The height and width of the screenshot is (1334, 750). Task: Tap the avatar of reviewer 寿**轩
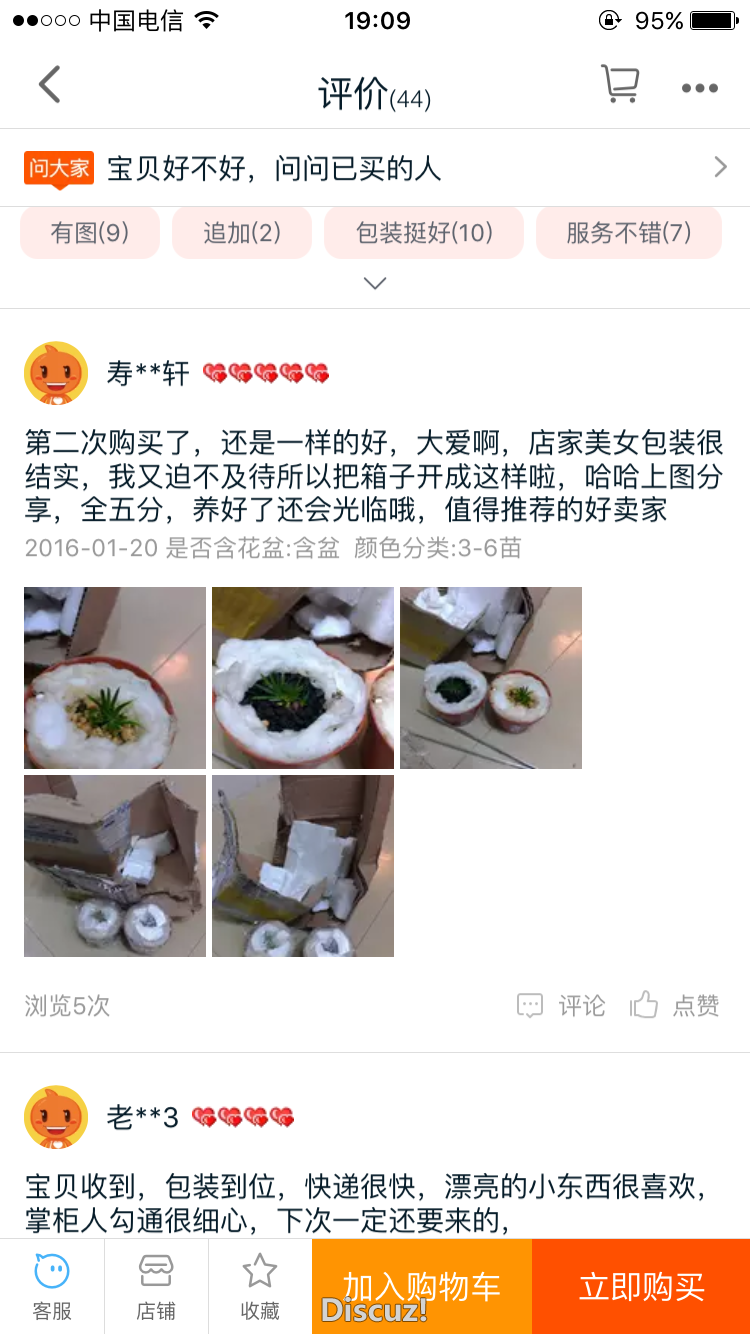pyautogui.click(x=56, y=374)
